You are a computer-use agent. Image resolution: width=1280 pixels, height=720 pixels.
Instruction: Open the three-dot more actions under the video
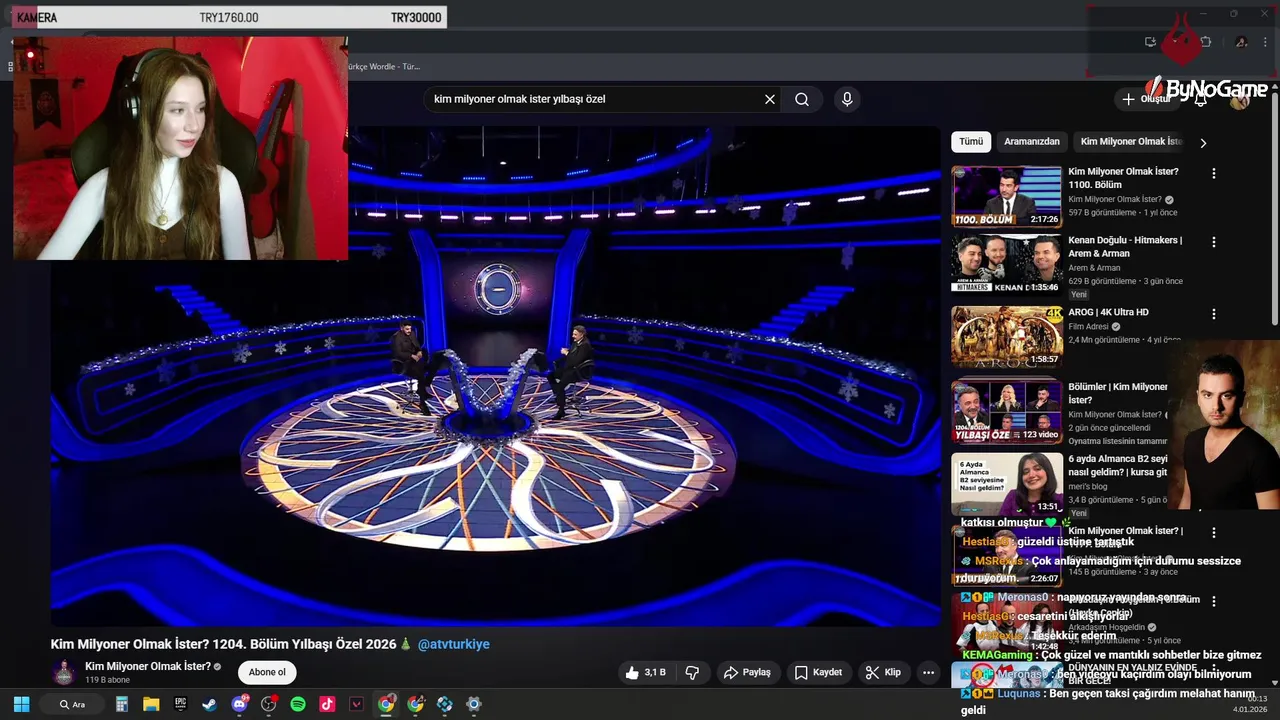pos(928,673)
